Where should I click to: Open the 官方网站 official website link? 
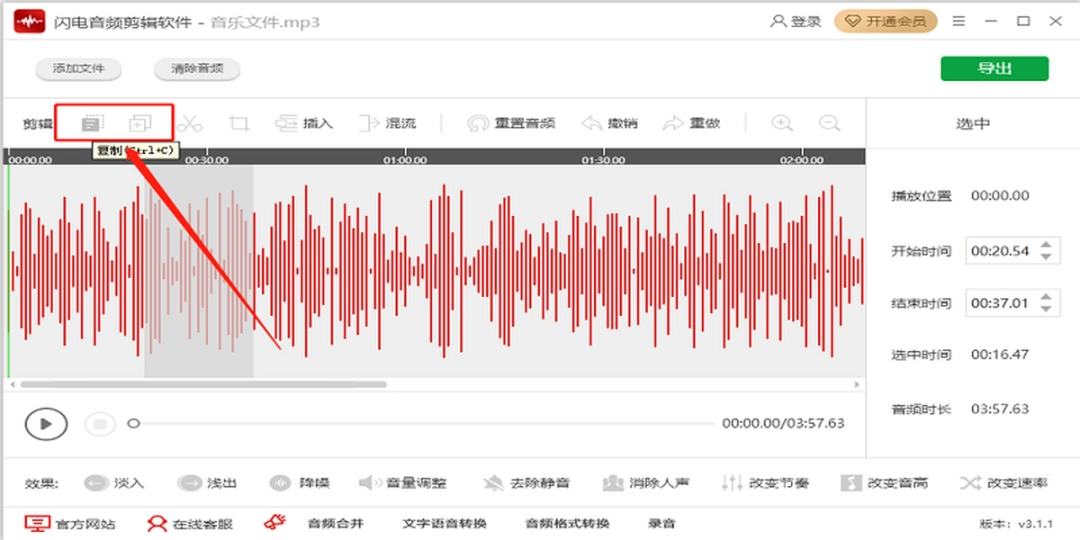click(x=70, y=523)
